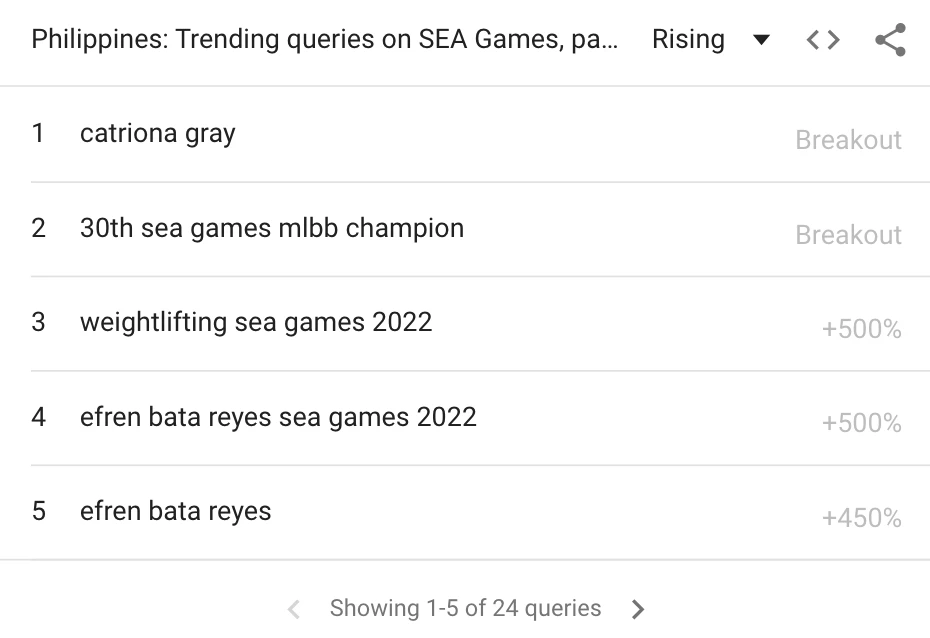Select weightlifting sea games 2022 query
Image resolution: width=930 pixels, height=638 pixels.
click(x=256, y=322)
